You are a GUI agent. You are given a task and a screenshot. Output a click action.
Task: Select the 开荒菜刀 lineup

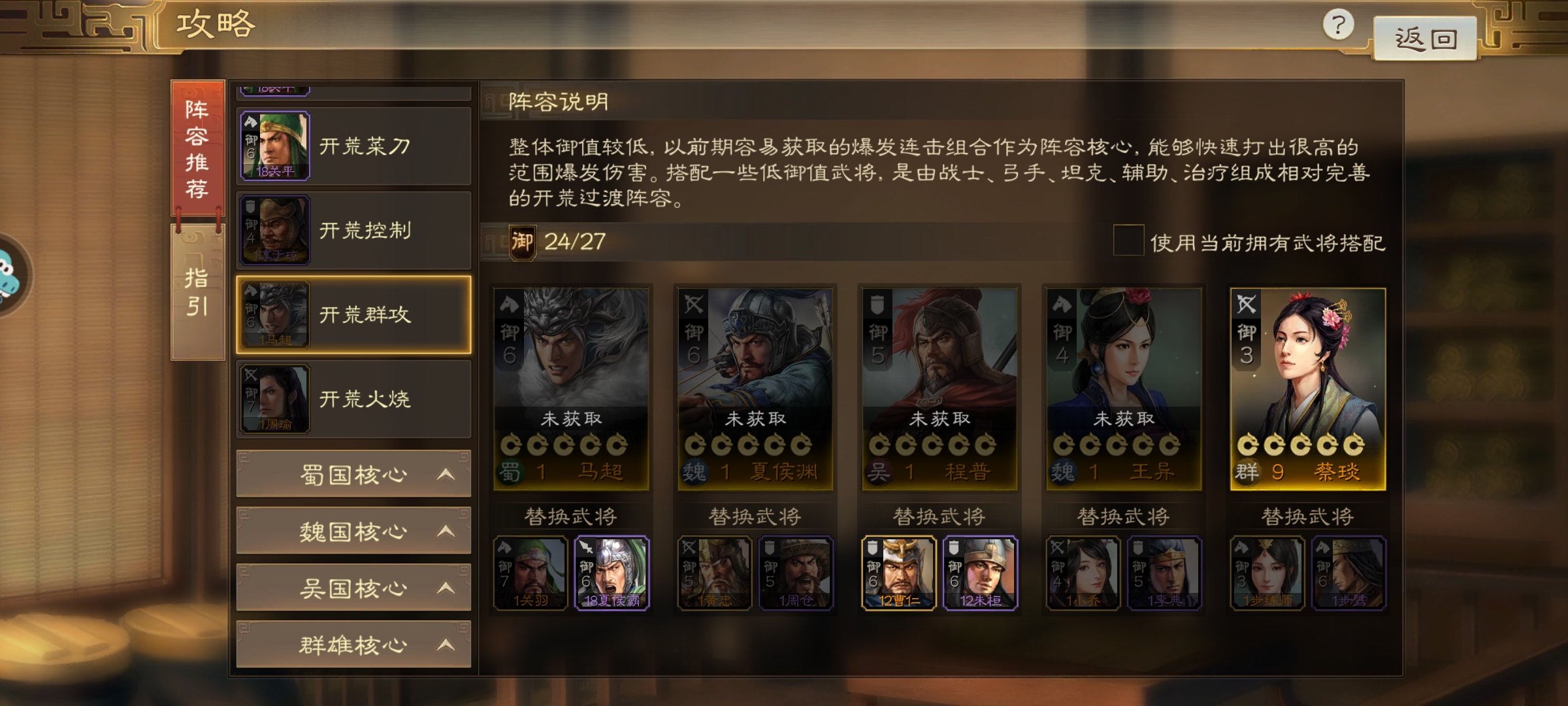(353, 146)
